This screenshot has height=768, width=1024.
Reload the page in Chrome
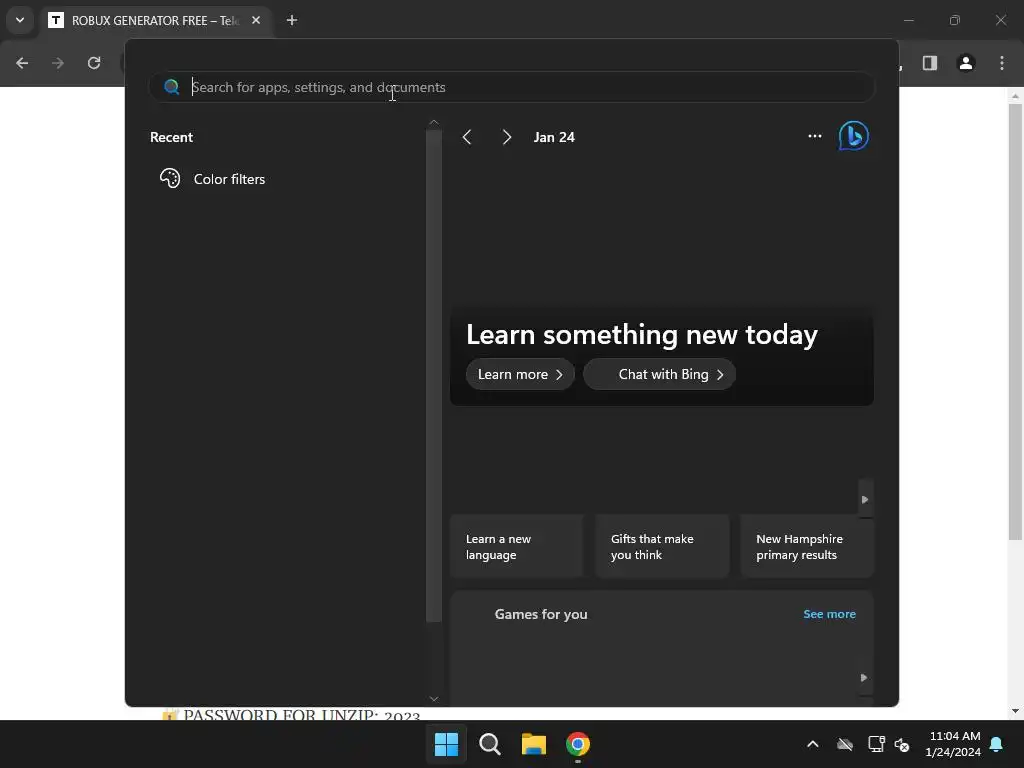click(x=94, y=63)
